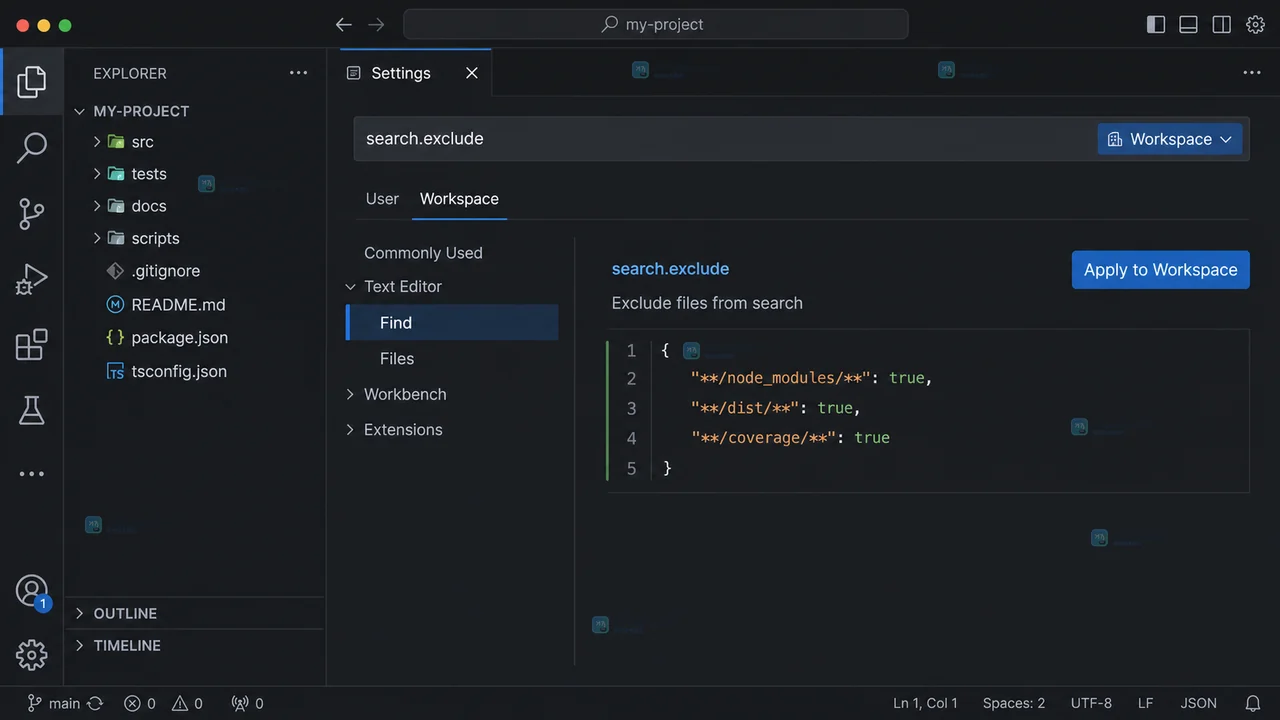Go forward with the right arrow

376,24
